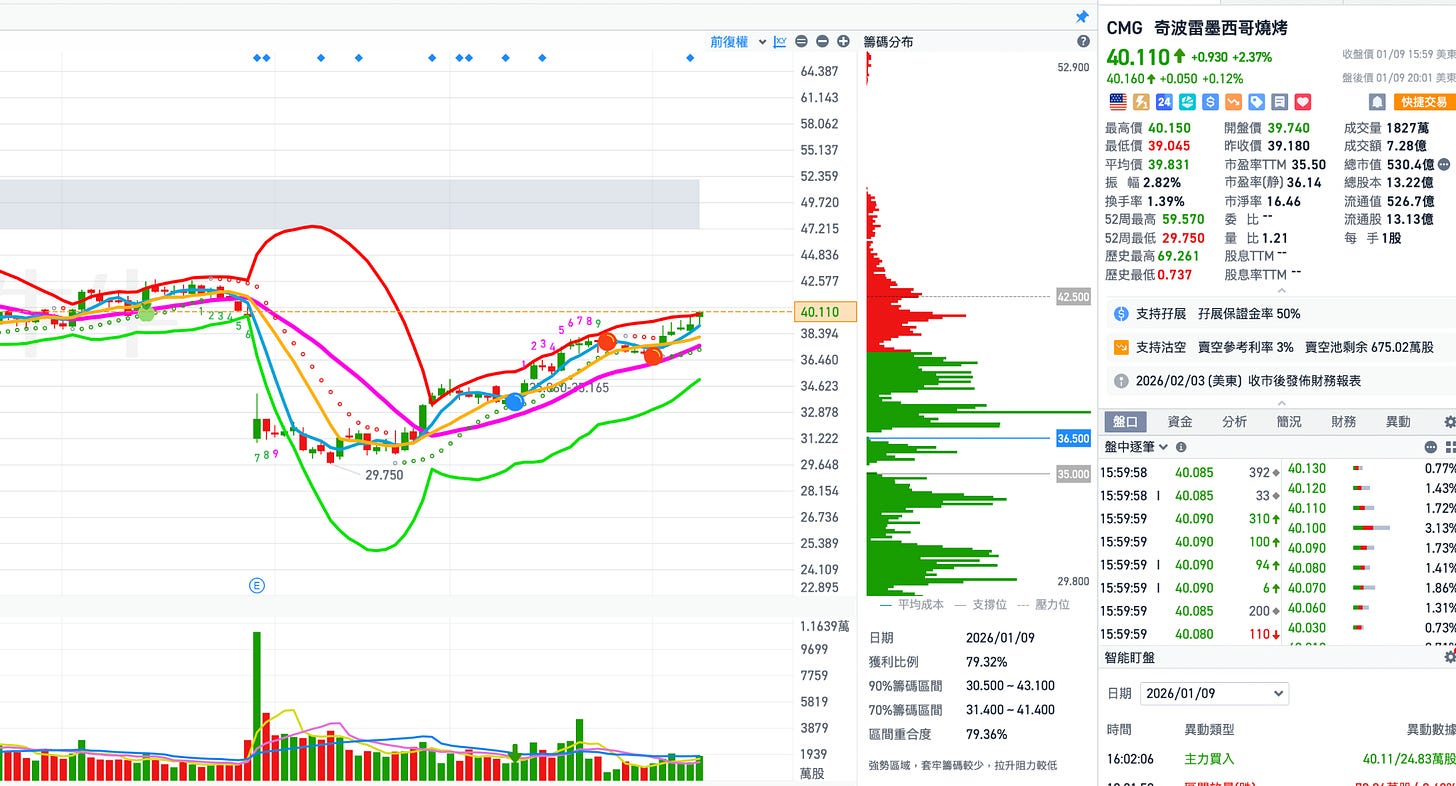The image size is (1456, 786).
Task: Open the chart drawing/indicator icon beside 前復權
Action: point(780,42)
